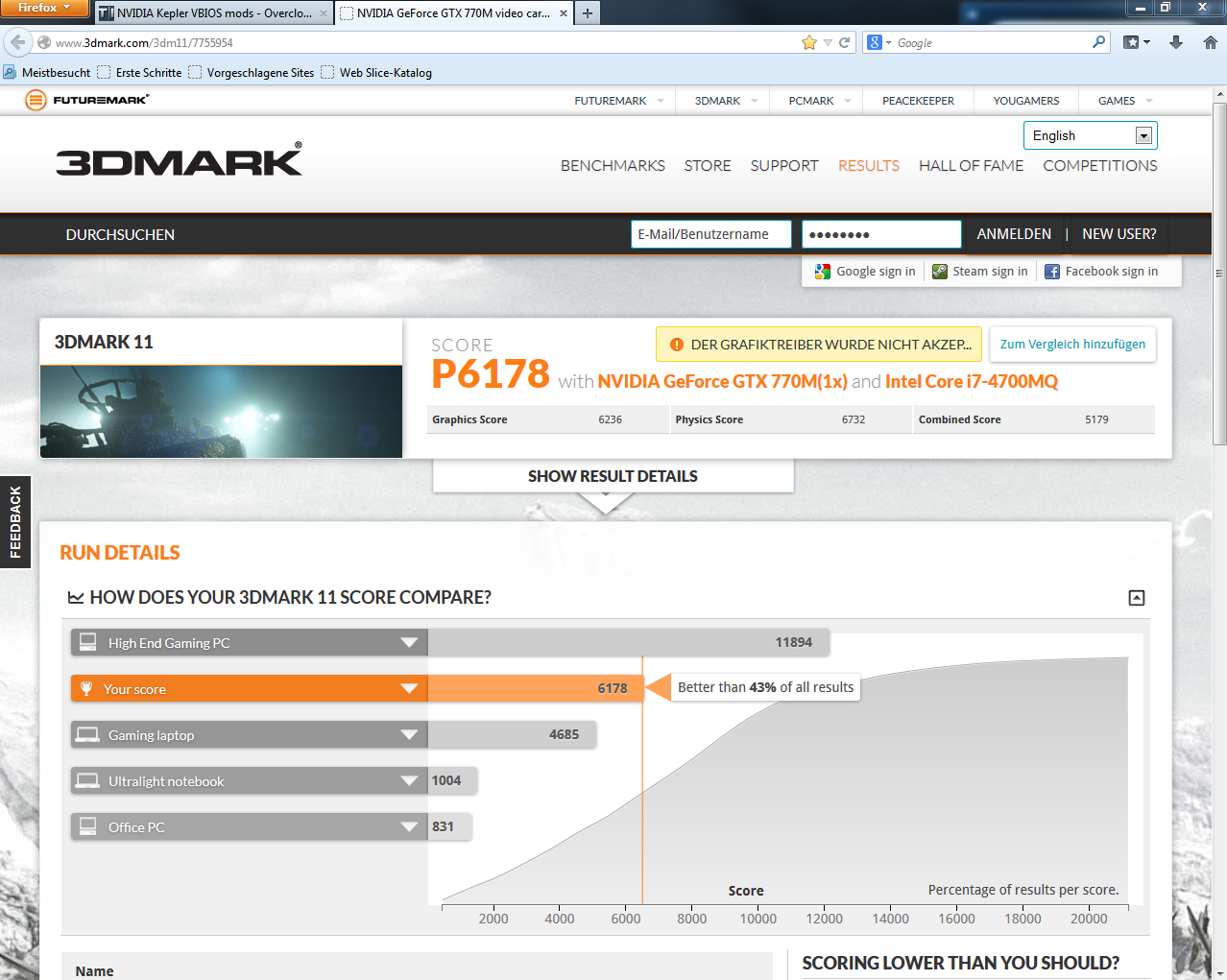Click the DURCHSUCHEN link
The height and width of the screenshot is (980, 1227).
[120, 234]
